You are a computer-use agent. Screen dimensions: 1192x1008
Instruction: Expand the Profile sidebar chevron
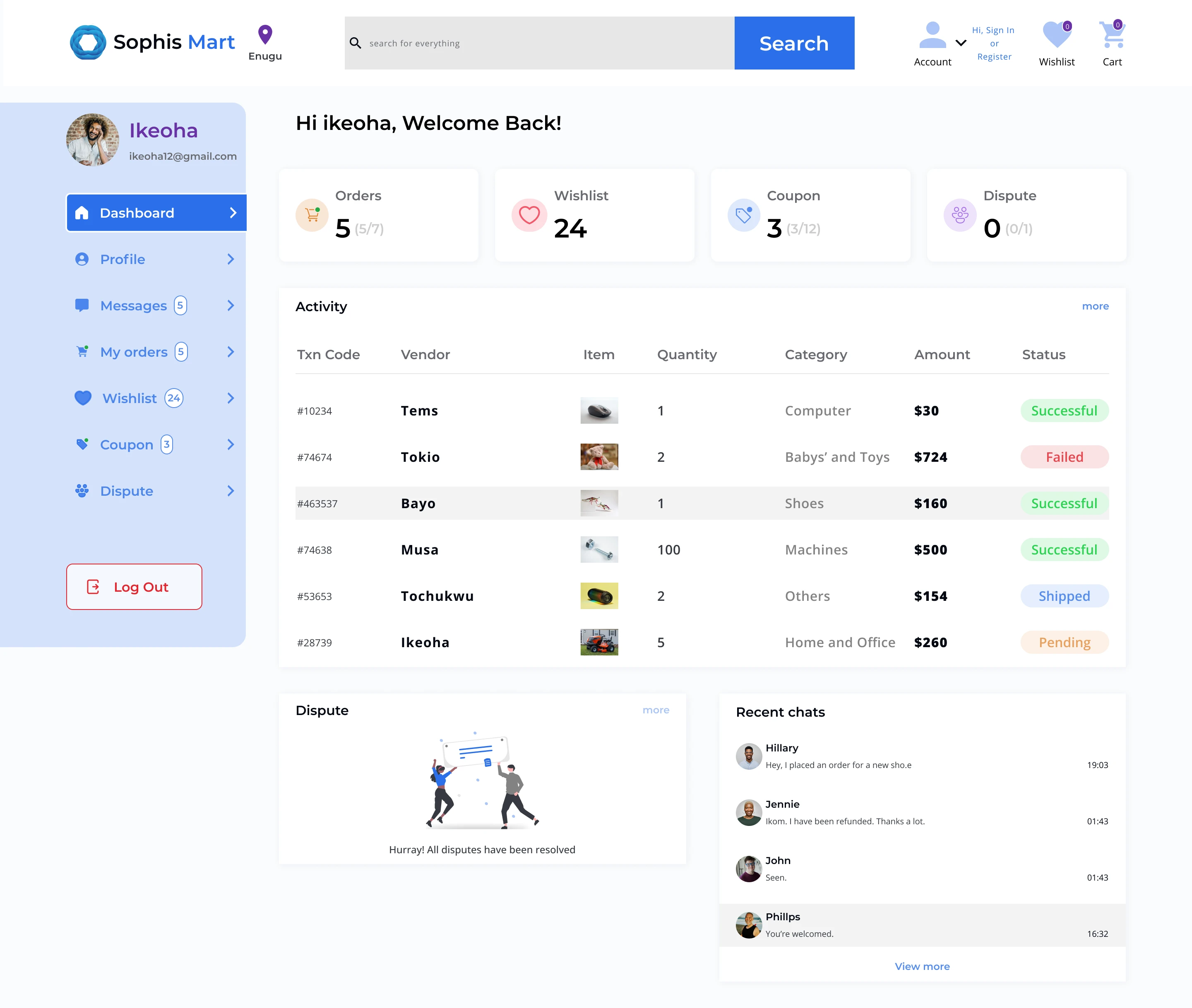pos(231,259)
